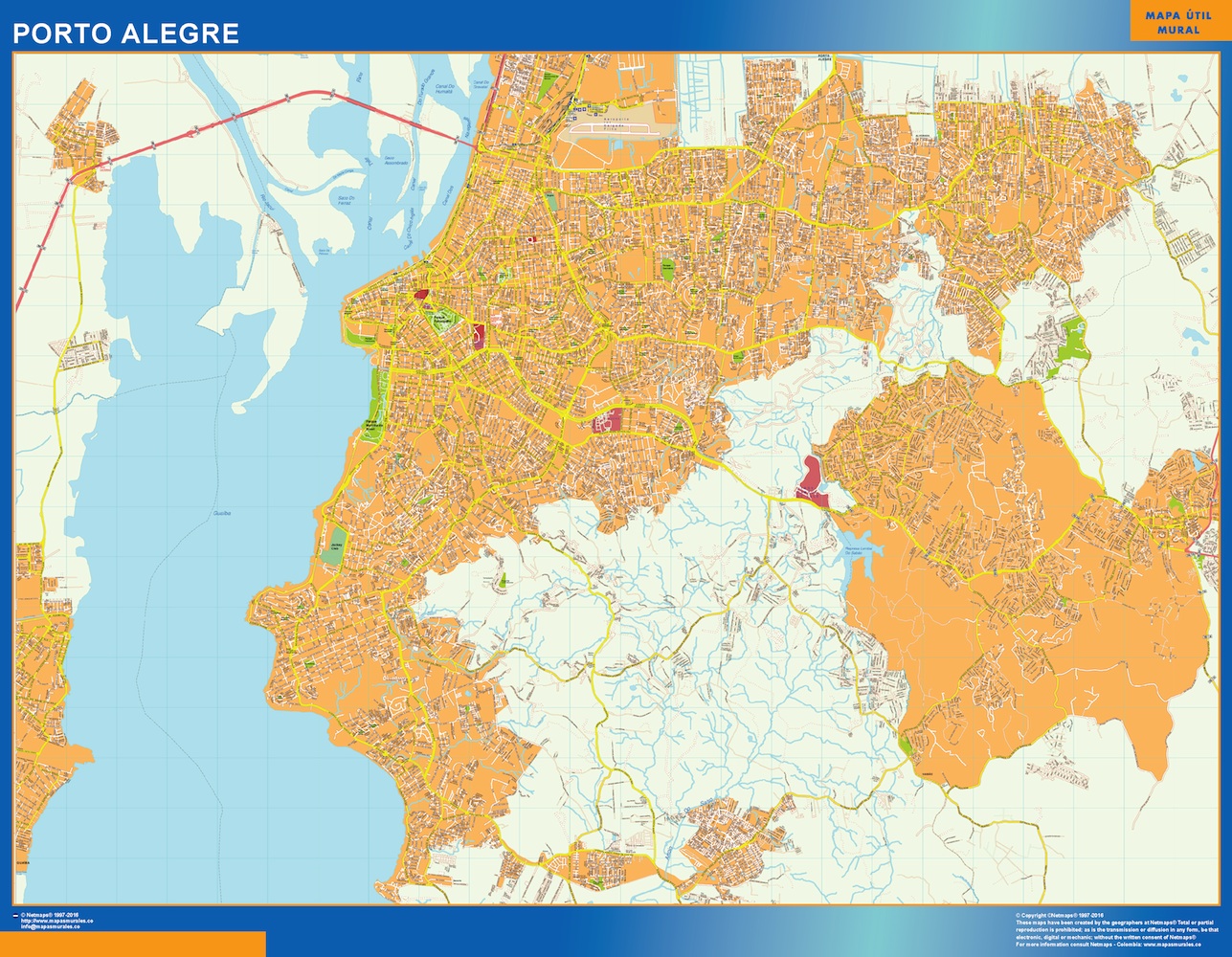The image size is (1232, 957).
Task: Click the dark red block east of Parque Farroupilha
Action: point(478,336)
